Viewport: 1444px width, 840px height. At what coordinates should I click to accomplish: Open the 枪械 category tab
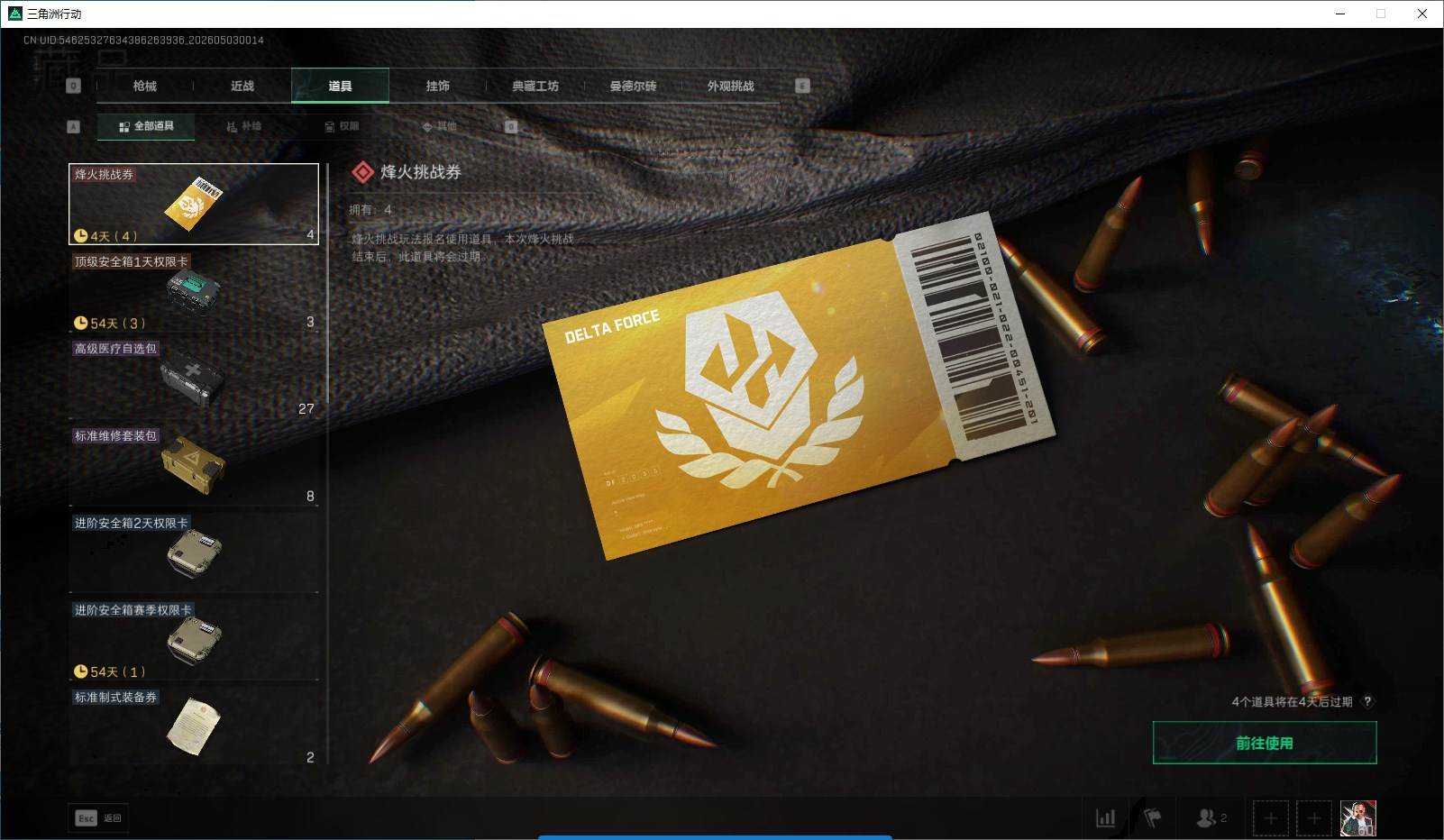click(x=144, y=86)
